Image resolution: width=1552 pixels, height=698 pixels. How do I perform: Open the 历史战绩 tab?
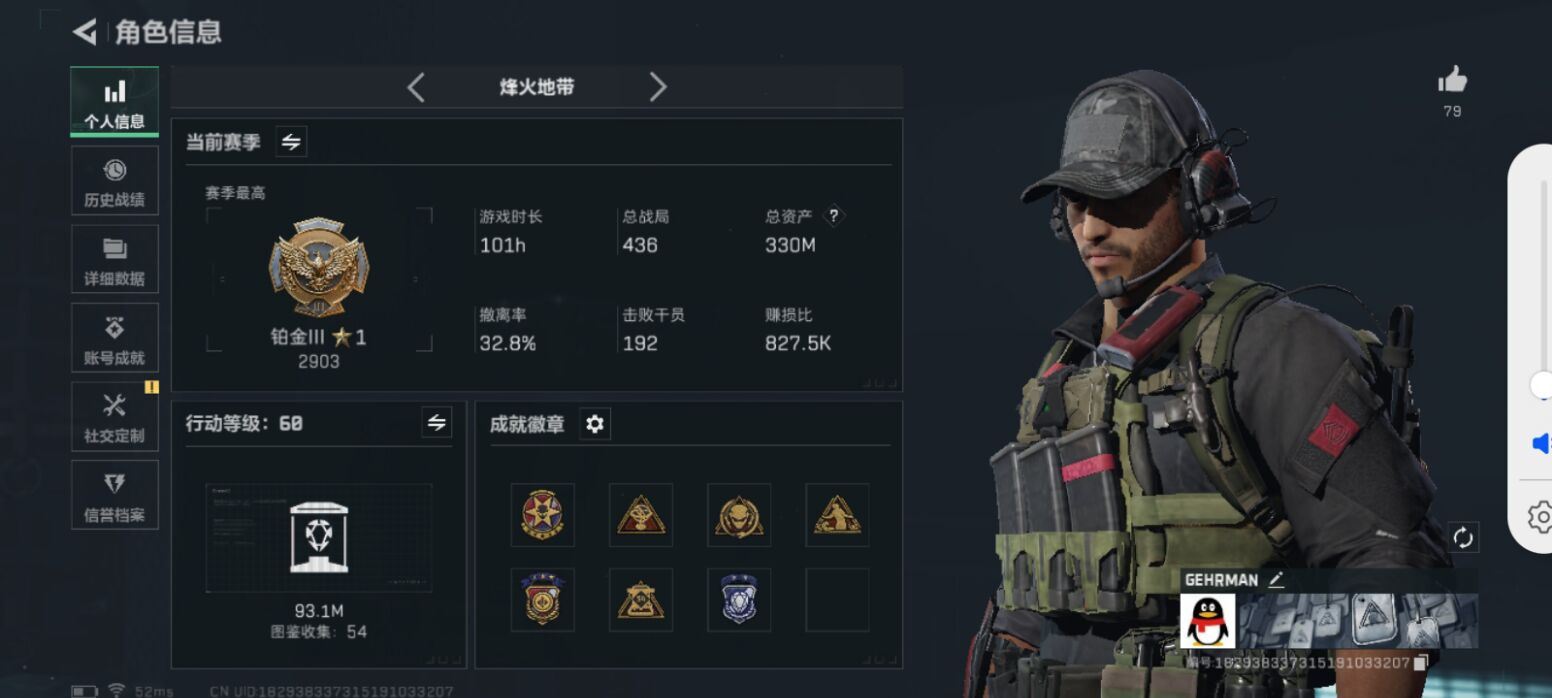coord(115,182)
